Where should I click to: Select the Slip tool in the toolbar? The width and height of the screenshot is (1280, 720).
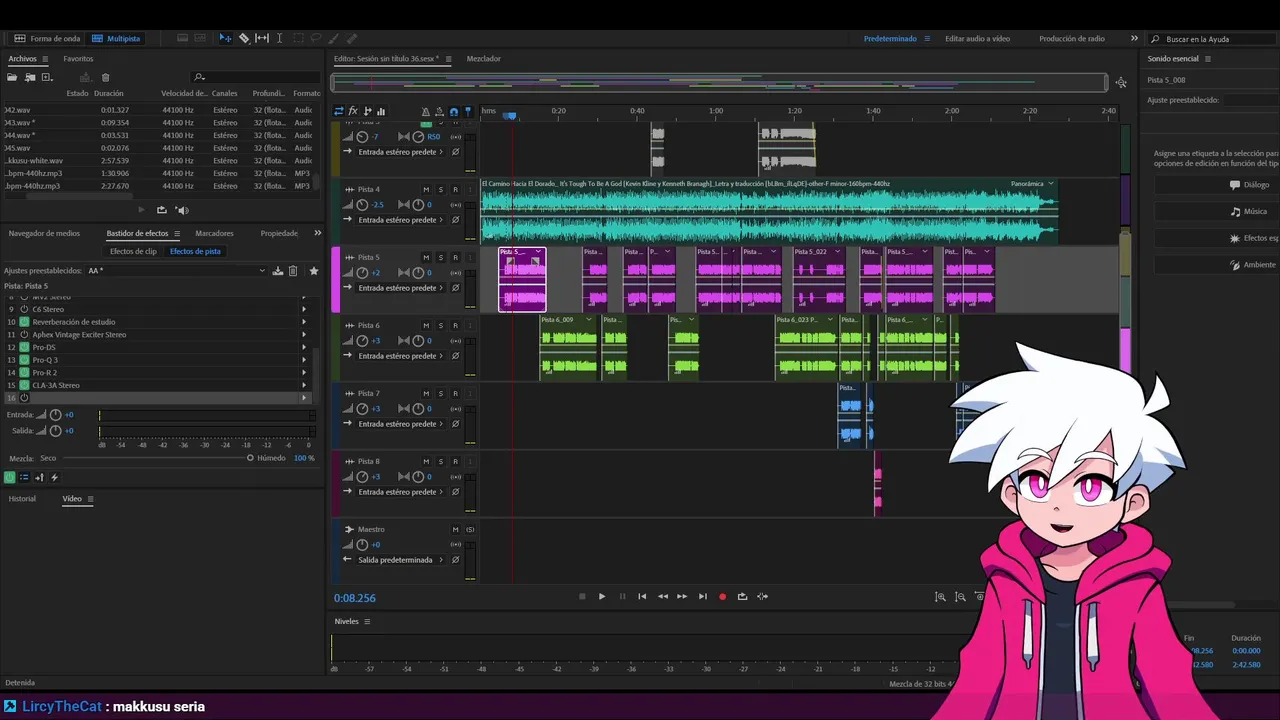tap(262, 38)
